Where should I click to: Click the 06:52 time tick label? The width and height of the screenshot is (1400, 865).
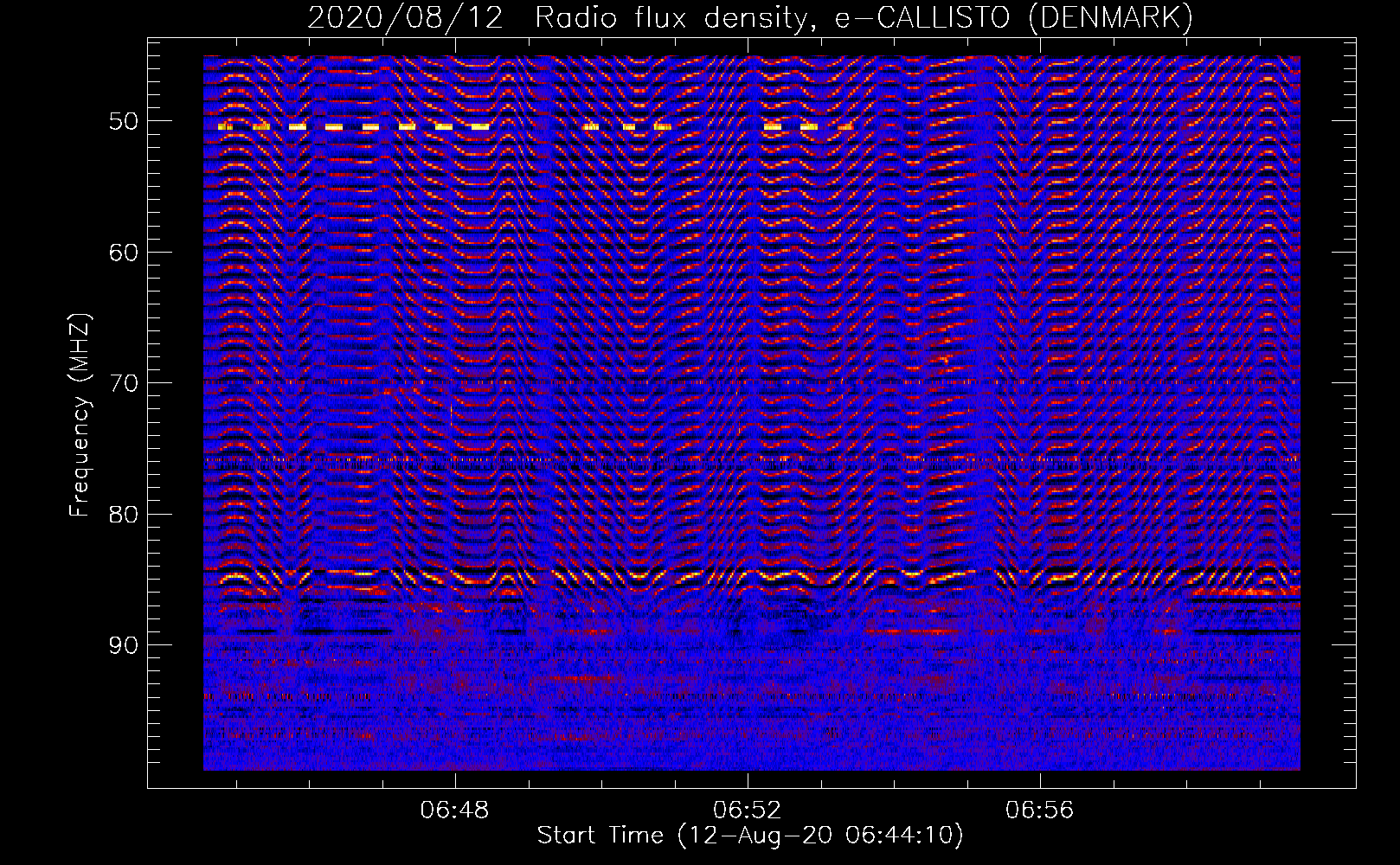click(747, 811)
